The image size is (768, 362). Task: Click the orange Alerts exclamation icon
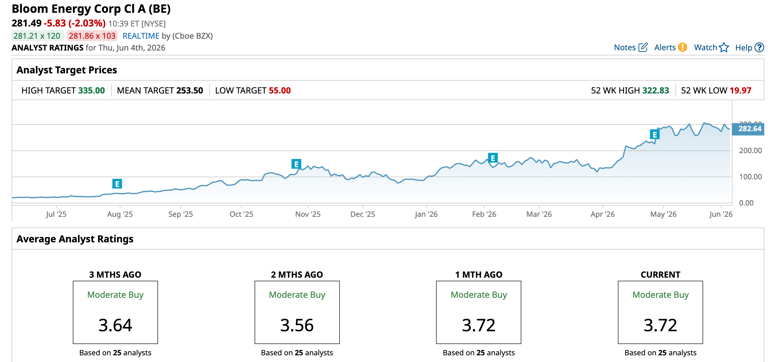pyautogui.click(x=683, y=48)
